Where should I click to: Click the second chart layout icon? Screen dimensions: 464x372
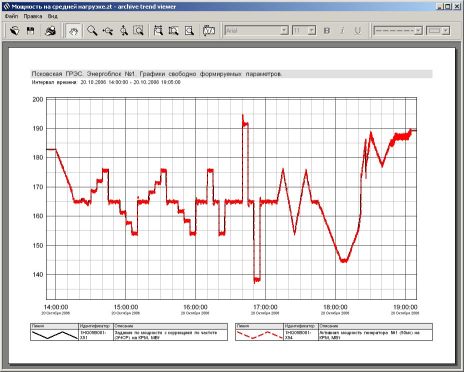[x=174, y=31]
